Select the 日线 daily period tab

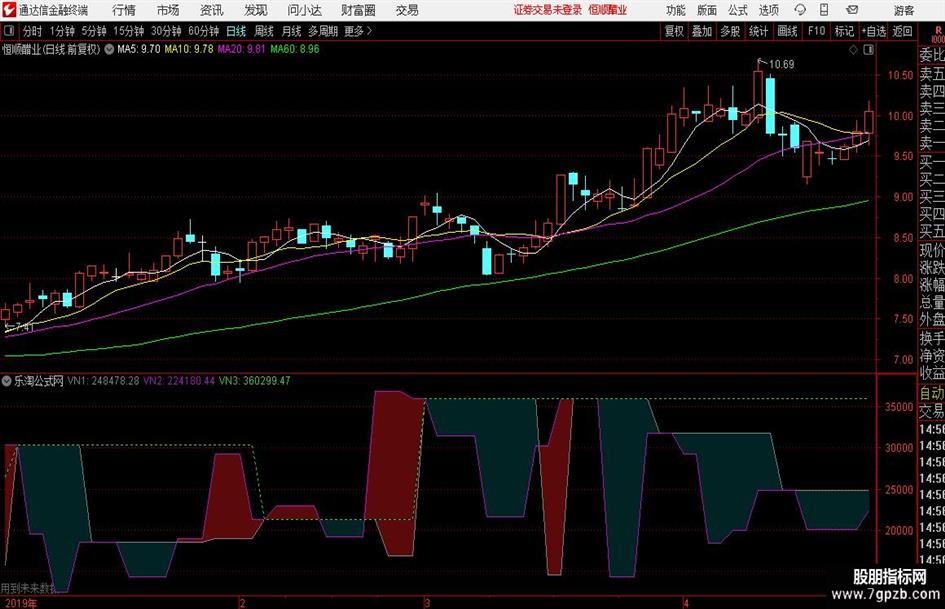coord(236,31)
